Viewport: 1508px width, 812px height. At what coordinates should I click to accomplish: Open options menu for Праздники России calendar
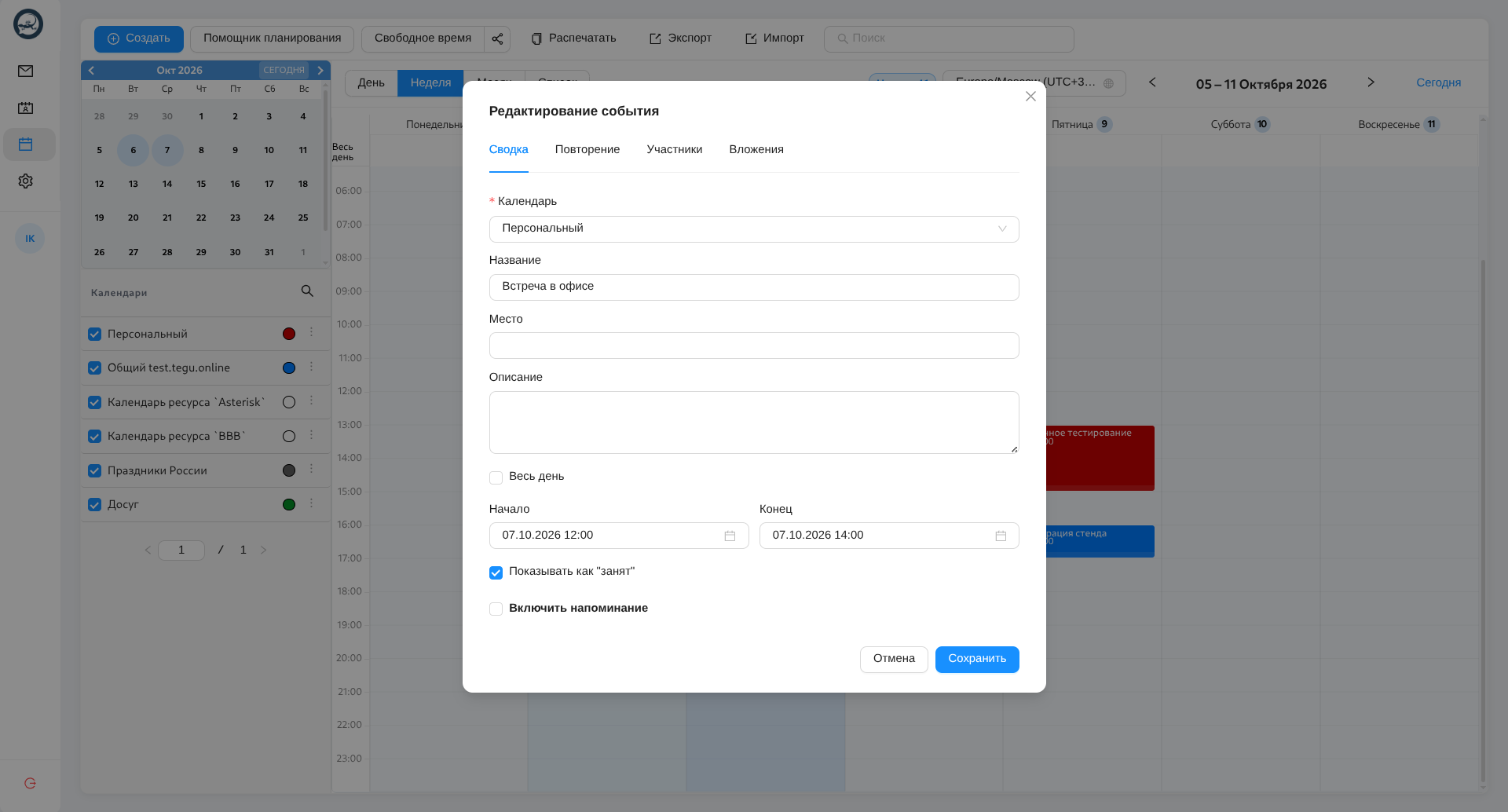(311, 470)
